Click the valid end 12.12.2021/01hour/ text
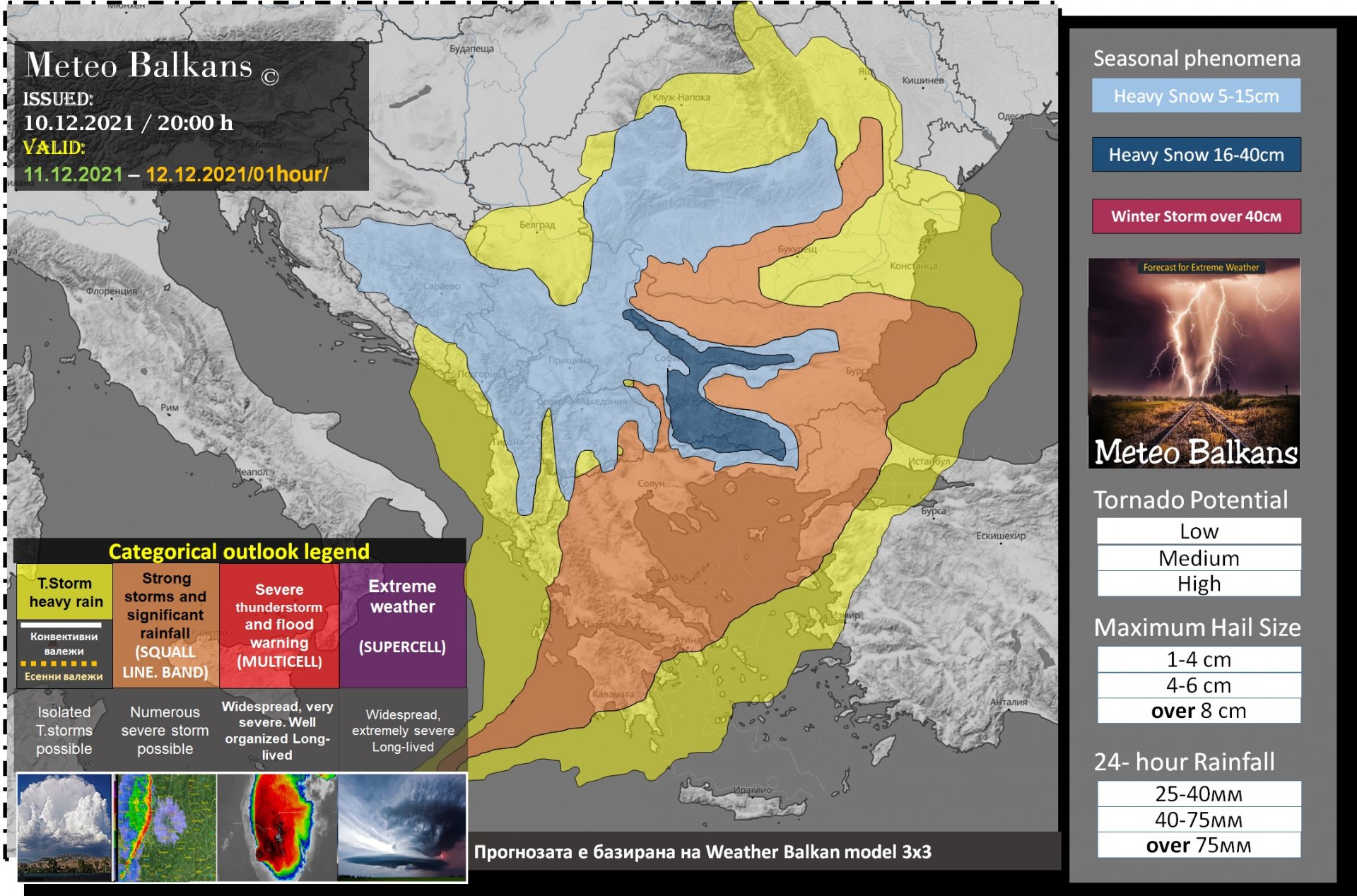This screenshot has width=1357, height=896. 237,174
